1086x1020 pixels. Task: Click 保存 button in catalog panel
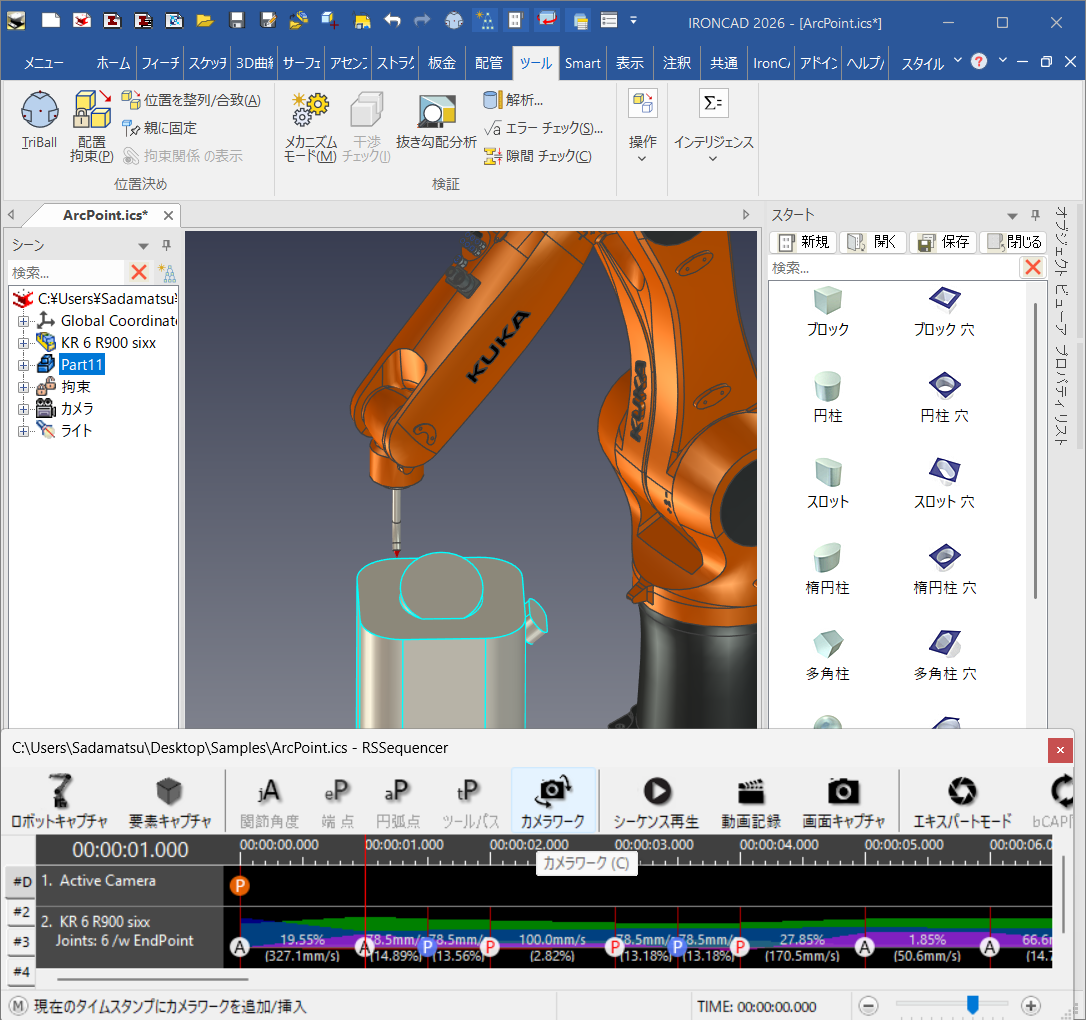tap(943, 242)
